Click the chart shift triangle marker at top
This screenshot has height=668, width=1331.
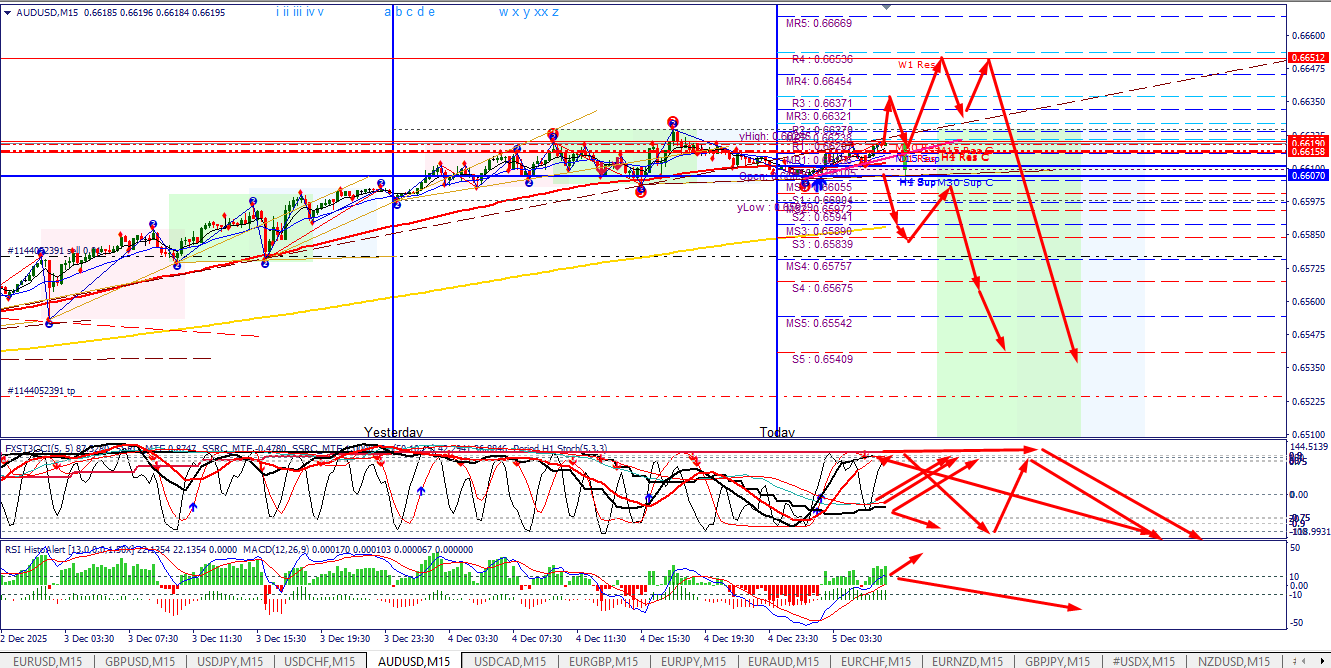885,6
